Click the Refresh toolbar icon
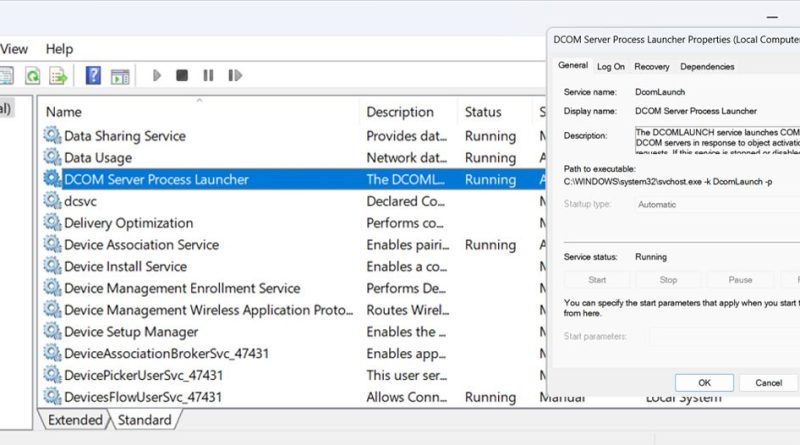 point(33,76)
